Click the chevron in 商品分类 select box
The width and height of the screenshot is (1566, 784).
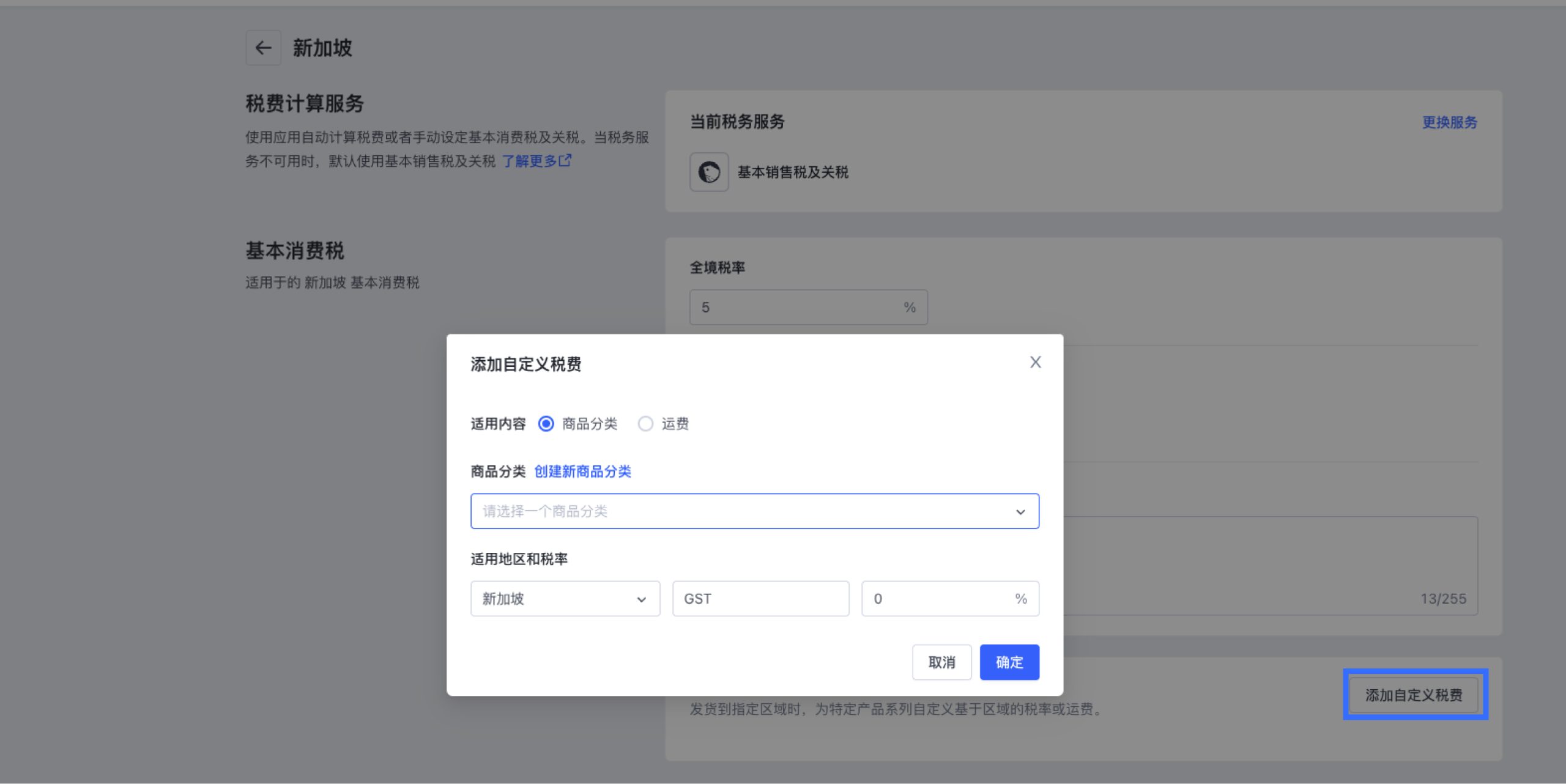1020,512
